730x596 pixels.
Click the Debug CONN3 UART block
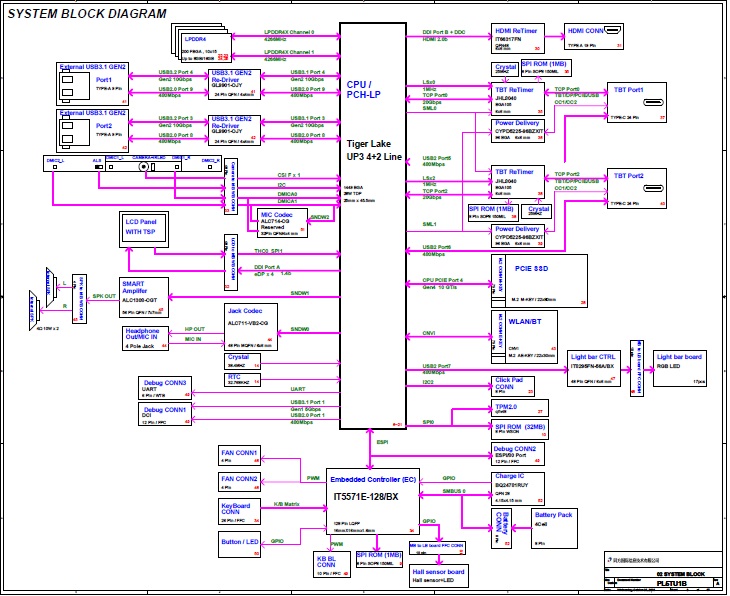pos(165,388)
